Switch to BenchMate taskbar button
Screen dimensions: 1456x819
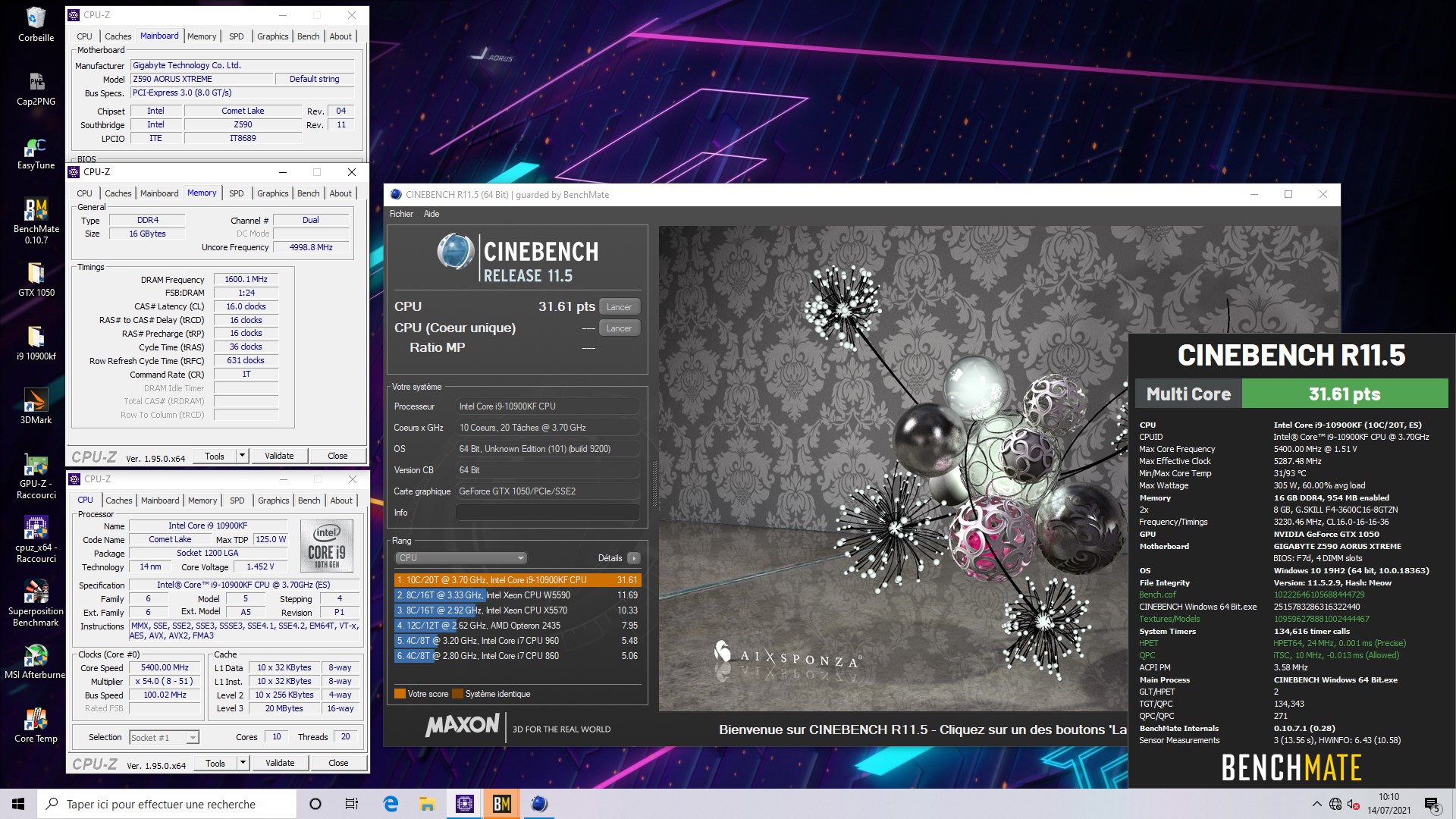pyautogui.click(x=501, y=804)
